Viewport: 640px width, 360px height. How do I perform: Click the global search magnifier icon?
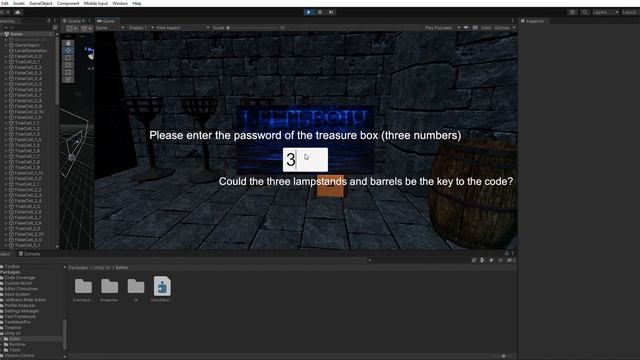tap(585, 12)
